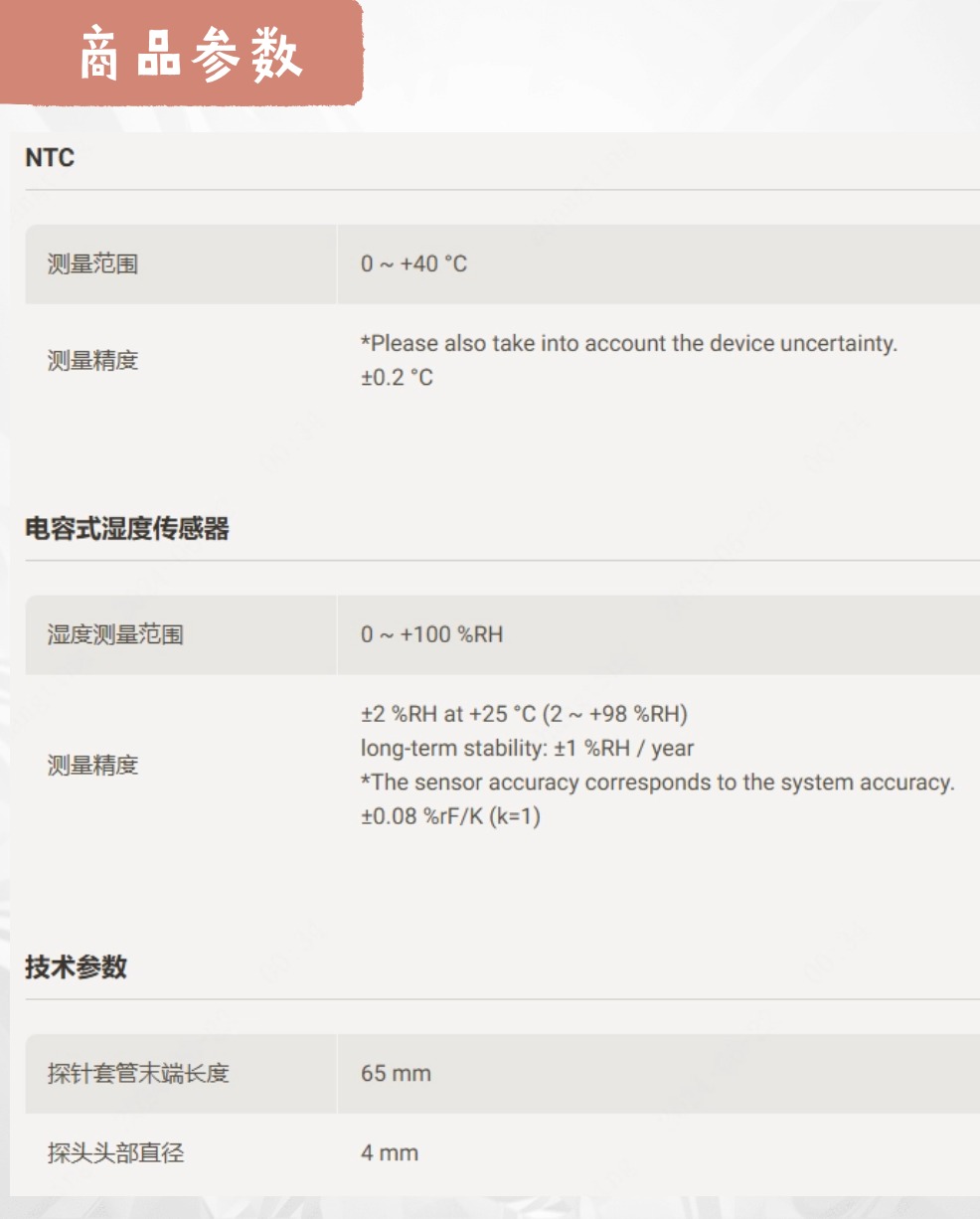The image size is (980, 1219).
Task: Click the 0 ~ +100 %RH value
Action: pyautogui.click(x=431, y=634)
